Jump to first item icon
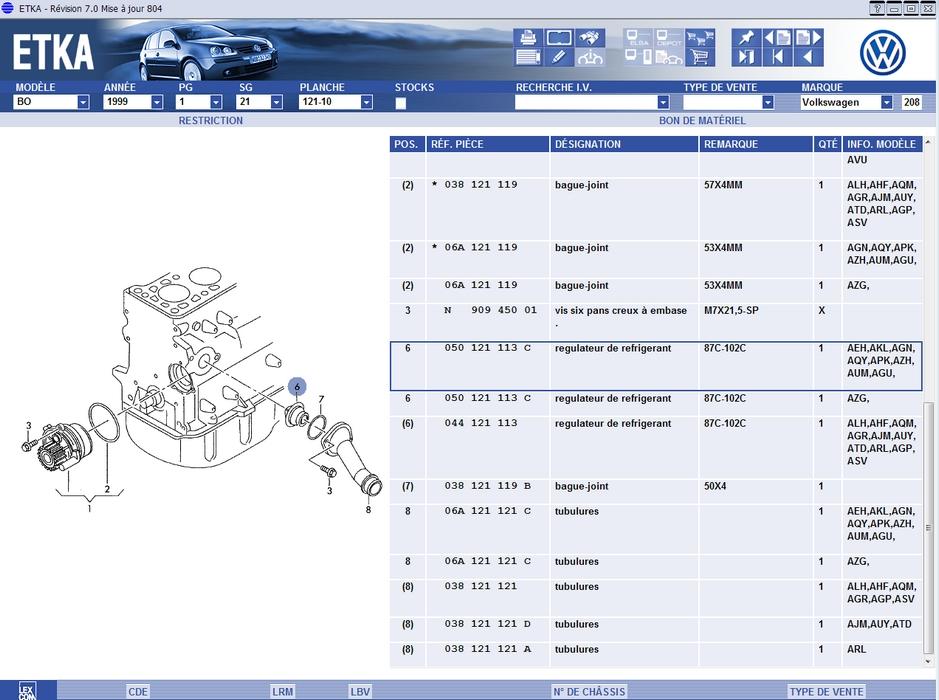Screen dimensions: 939x700 pos(777,57)
